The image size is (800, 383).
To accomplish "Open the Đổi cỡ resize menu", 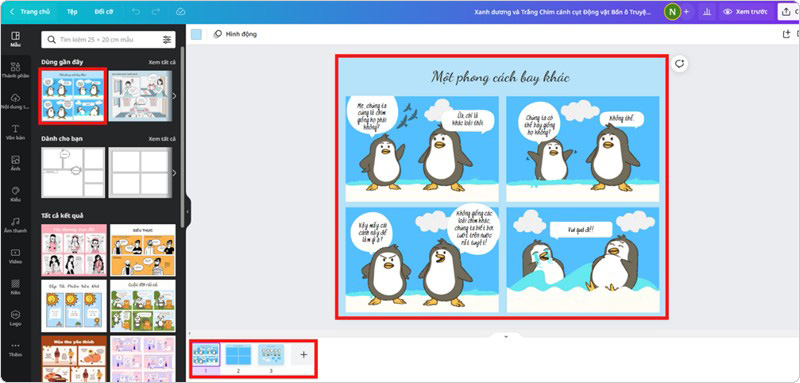I will point(104,12).
